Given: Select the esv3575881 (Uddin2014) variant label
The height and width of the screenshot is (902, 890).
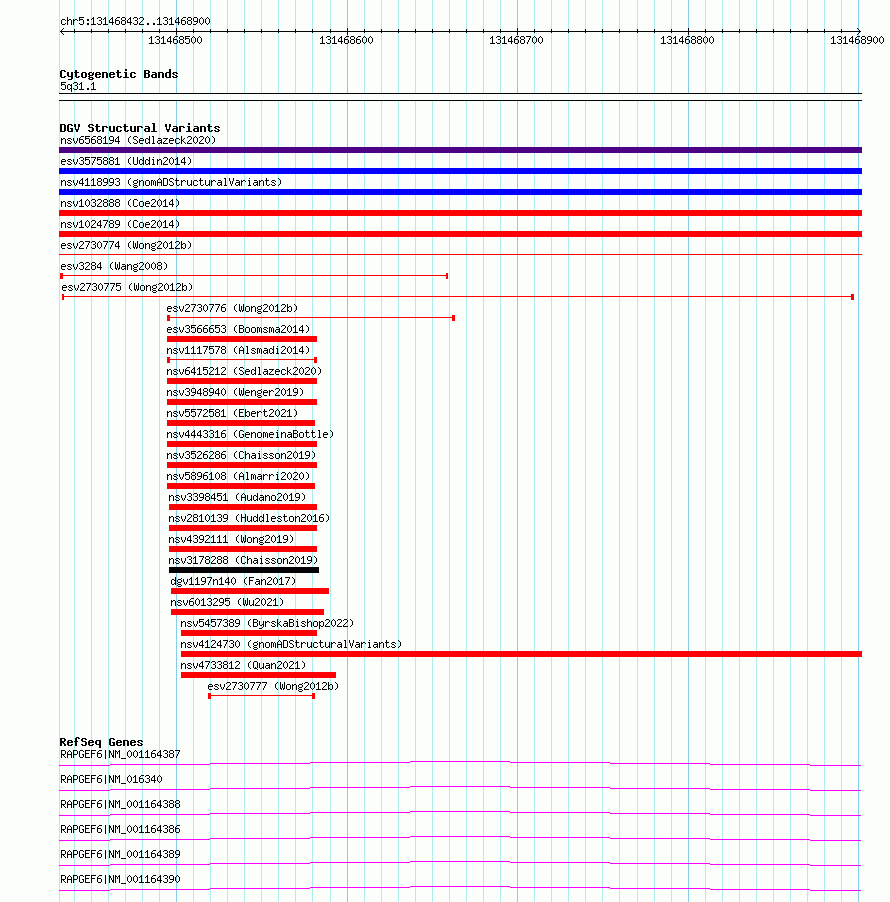Looking at the screenshot, I should pos(126,161).
